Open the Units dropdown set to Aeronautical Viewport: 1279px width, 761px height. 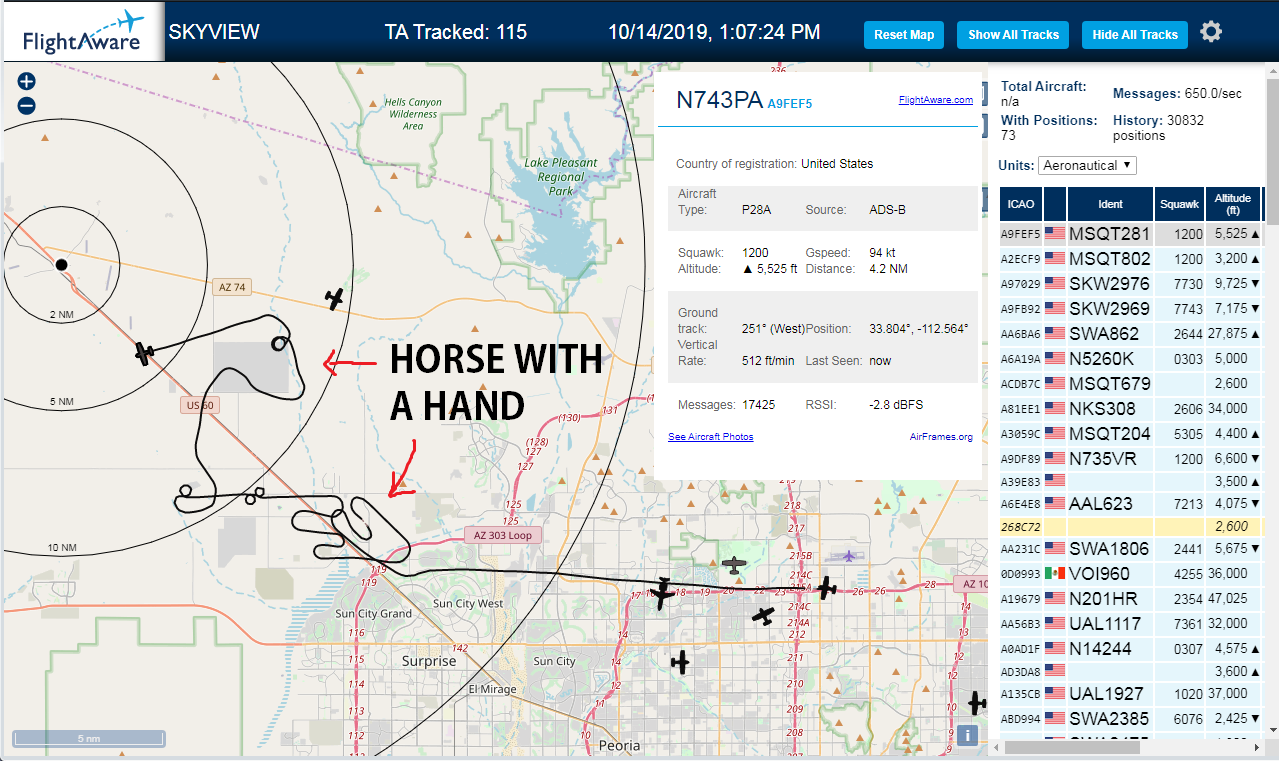(x=1087, y=165)
